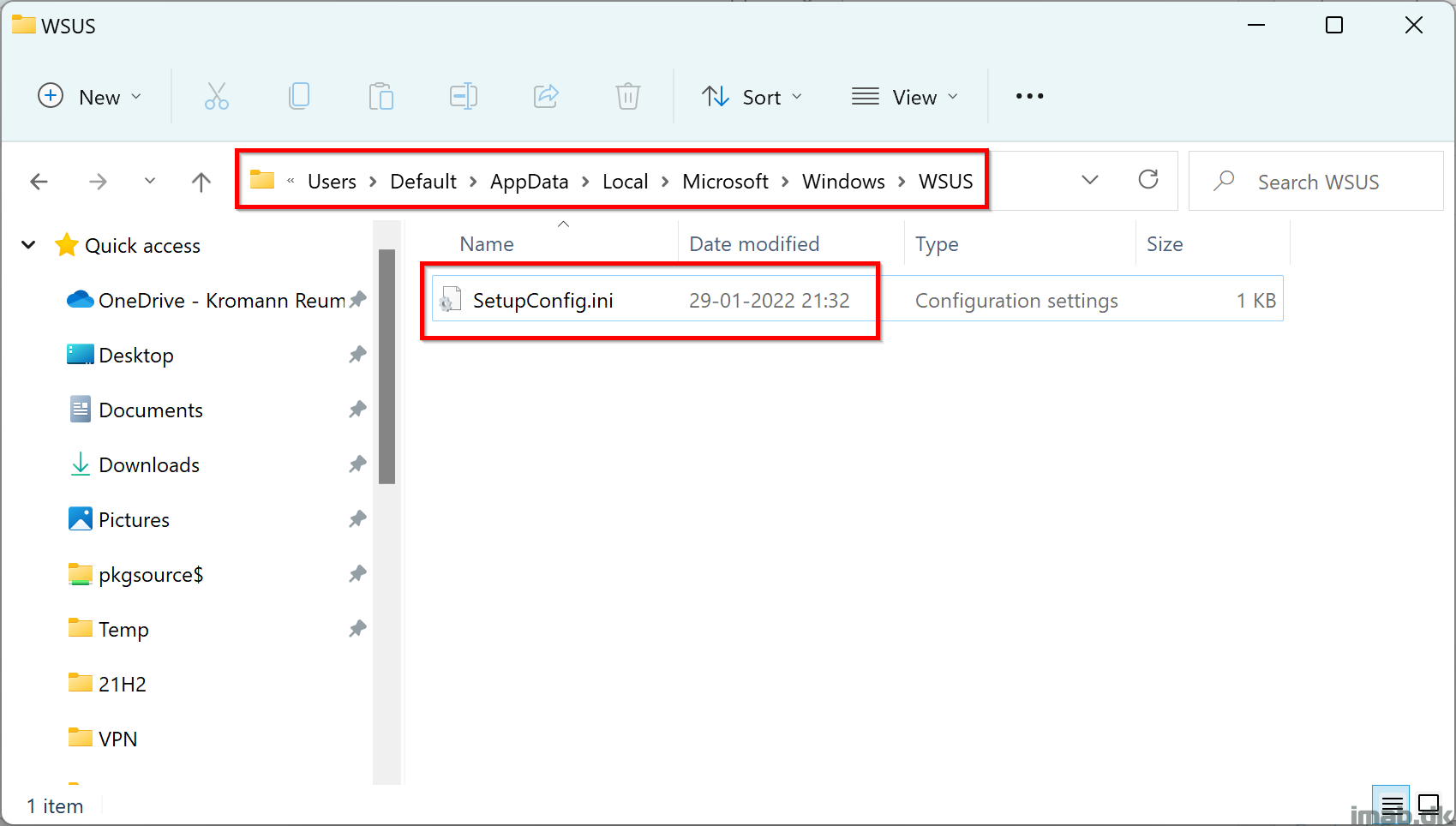1456x826 pixels.
Task: Click the pin icon beside pkgsource$
Action: (x=357, y=573)
